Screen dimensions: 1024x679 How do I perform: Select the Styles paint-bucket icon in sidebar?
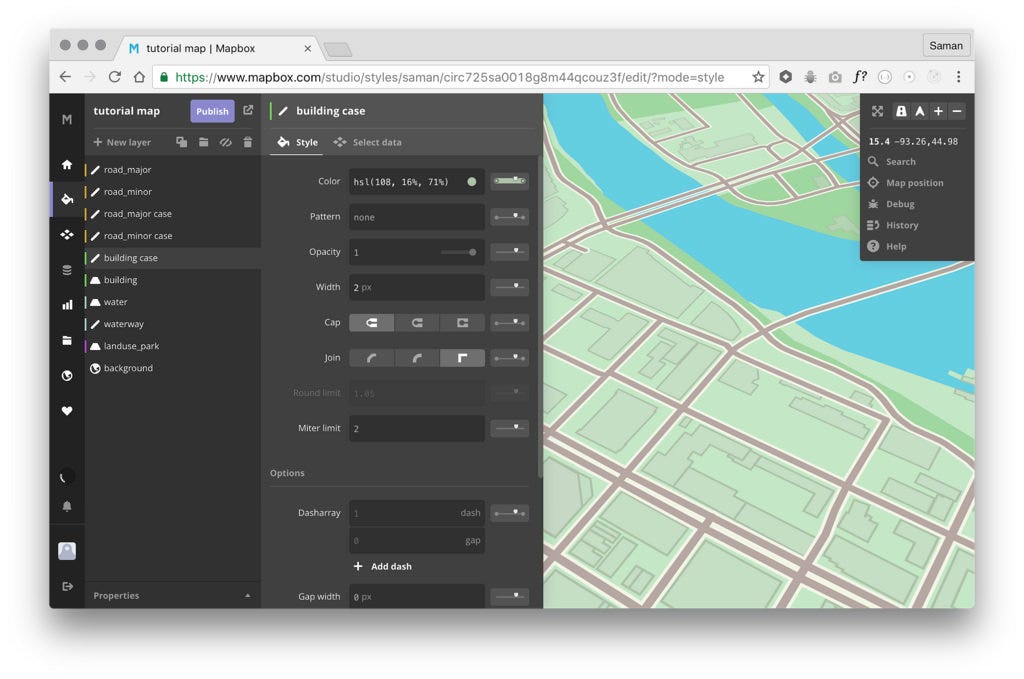click(x=66, y=199)
